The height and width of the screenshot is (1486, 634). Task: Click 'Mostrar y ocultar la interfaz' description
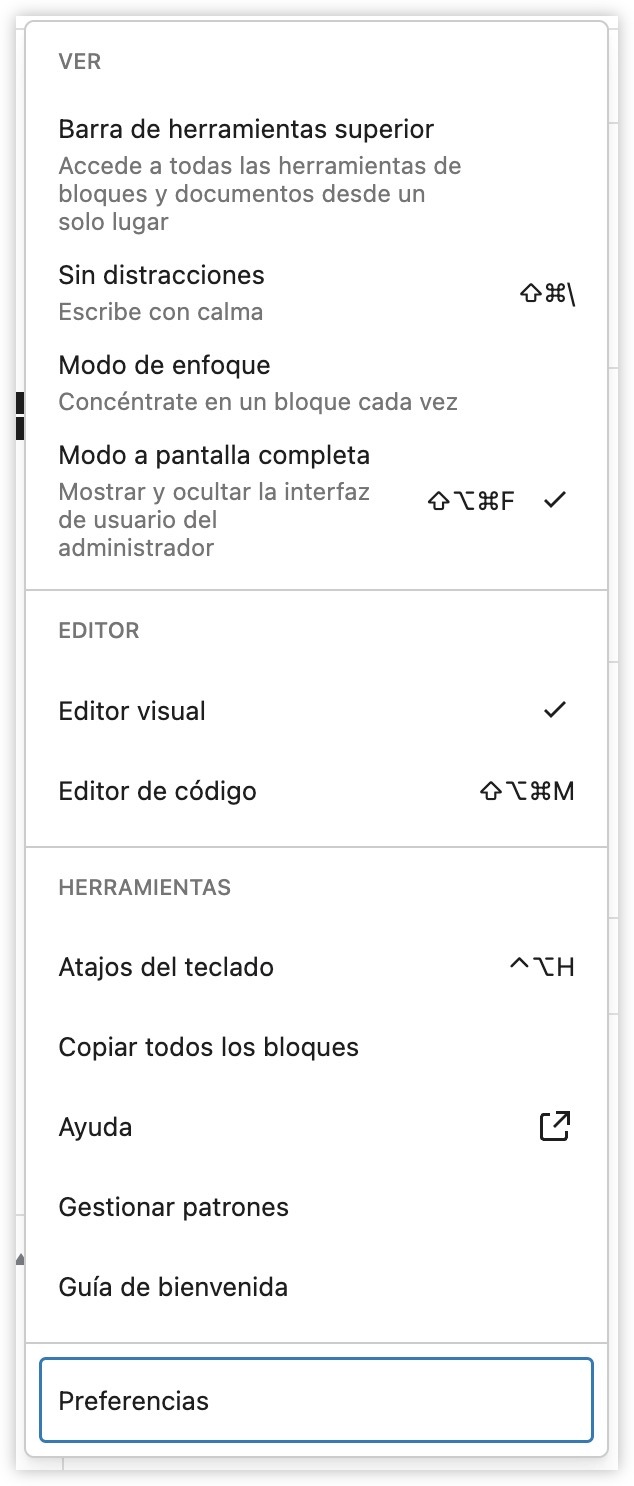click(x=214, y=492)
